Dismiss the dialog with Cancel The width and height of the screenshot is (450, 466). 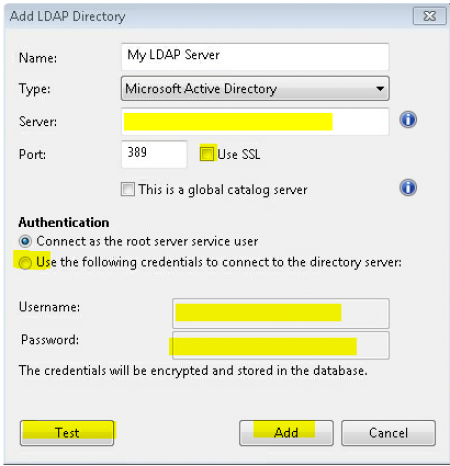tap(388, 433)
